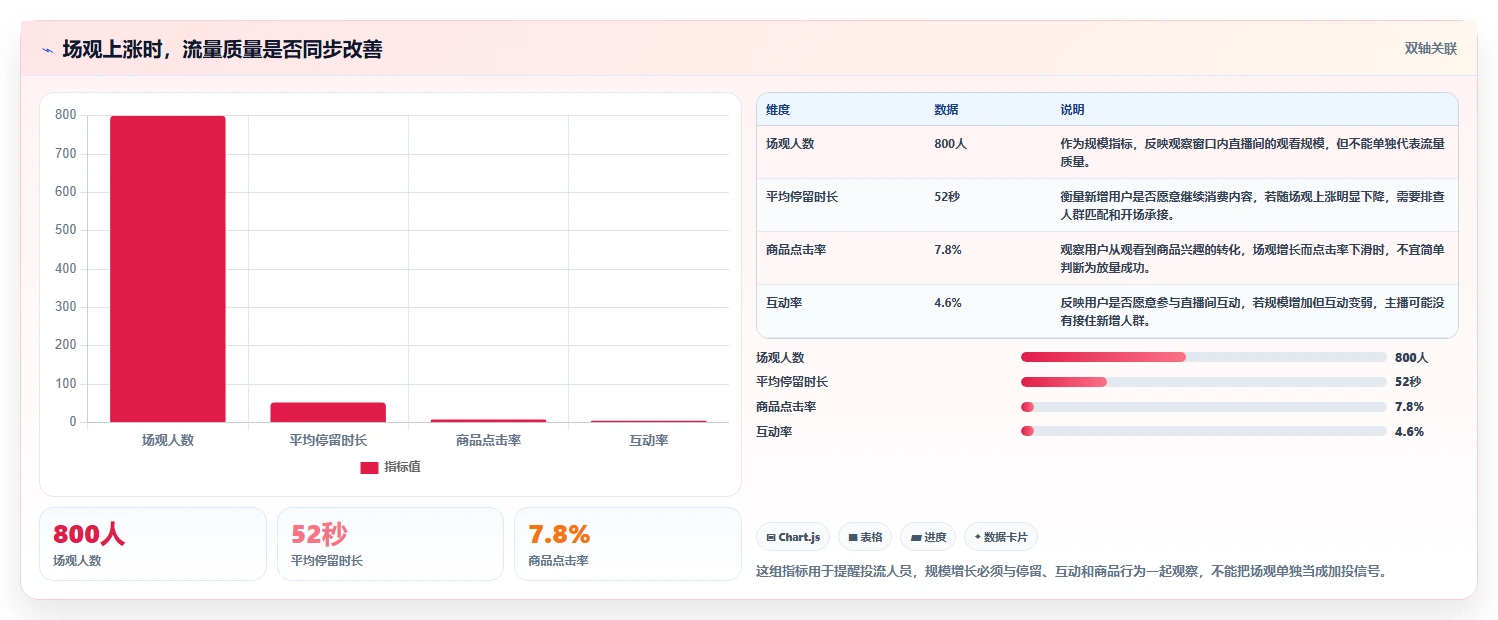Click the 52秒 cell in the table
Image resolution: width=1498 pixels, height=620 pixels.
pos(947,197)
